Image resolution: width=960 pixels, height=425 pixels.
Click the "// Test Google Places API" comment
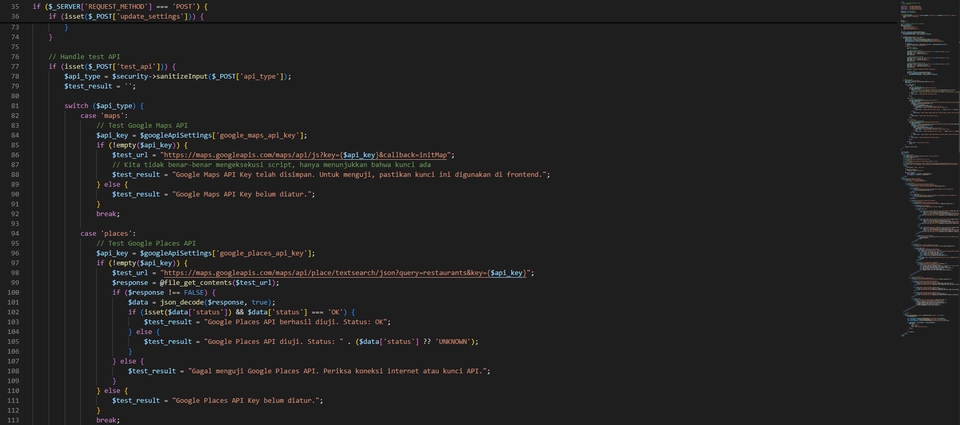146,243
